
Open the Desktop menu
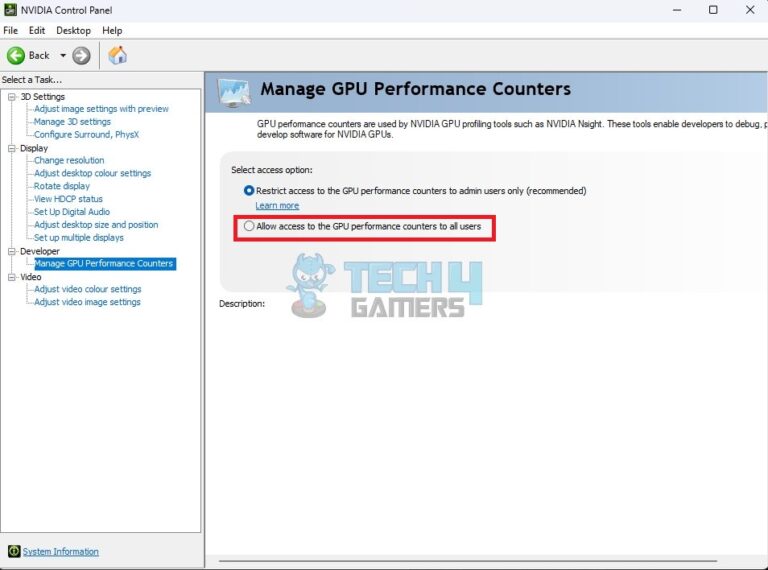[73, 31]
